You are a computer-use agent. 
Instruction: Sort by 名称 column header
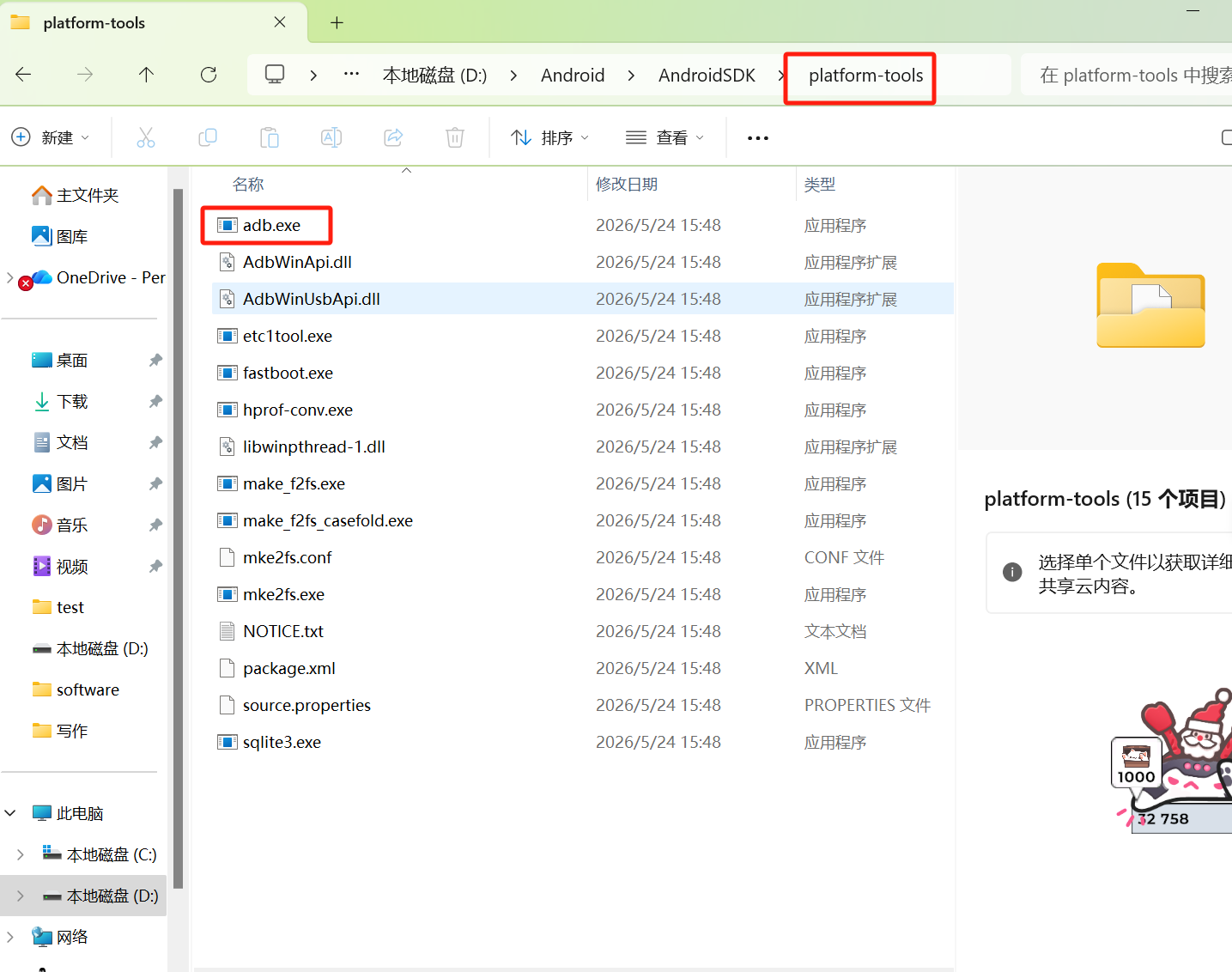[248, 184]
